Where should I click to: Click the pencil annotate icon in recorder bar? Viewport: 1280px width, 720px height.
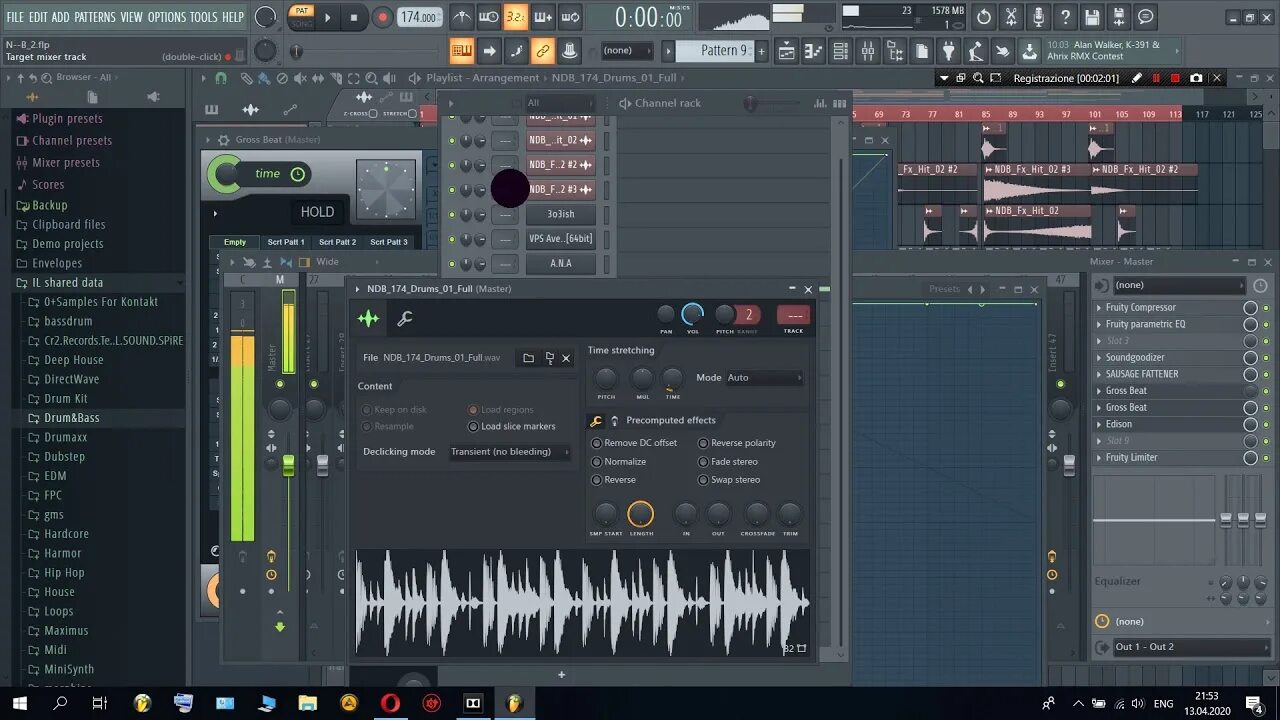pos(1137,78)
